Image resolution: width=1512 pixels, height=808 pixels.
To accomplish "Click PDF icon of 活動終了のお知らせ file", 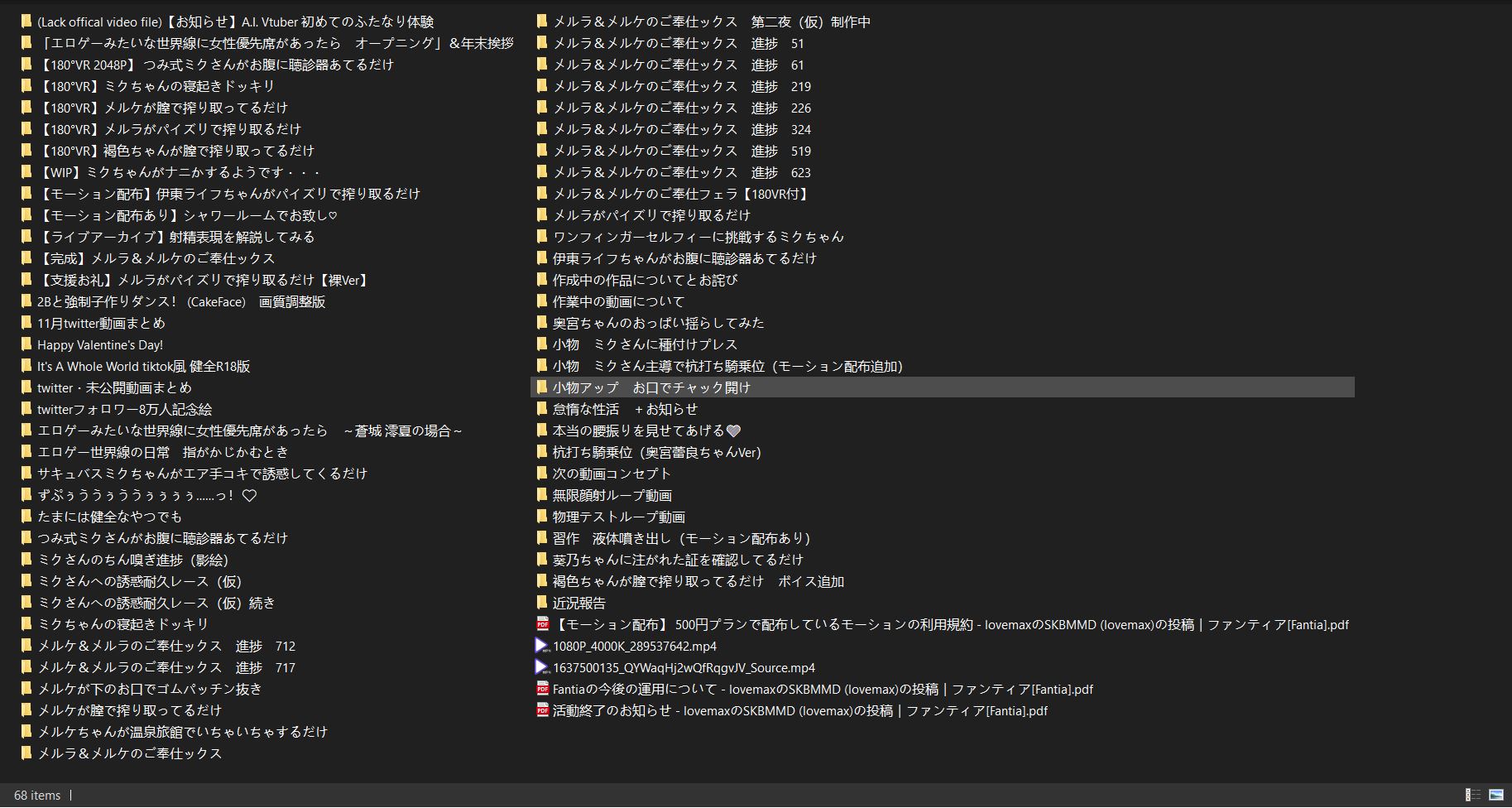I will click(x=543, y=710).
